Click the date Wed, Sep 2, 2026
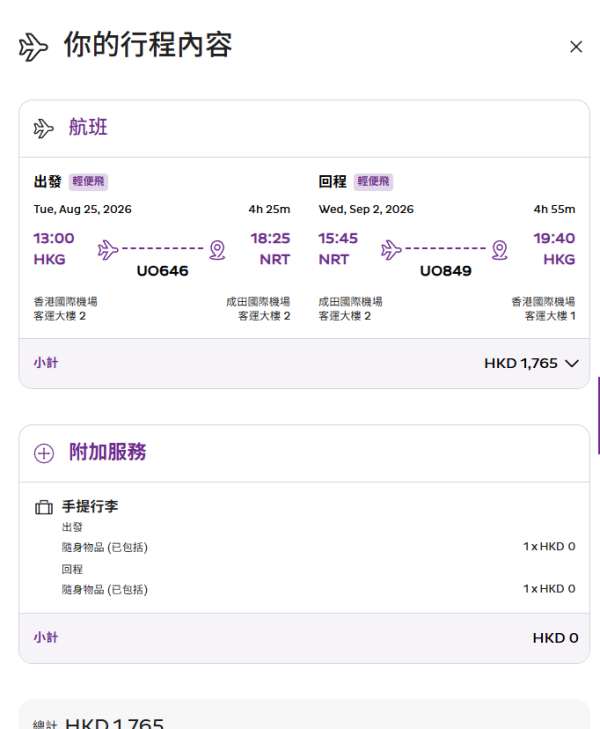600x729 pixels. (x=366, y=209)
